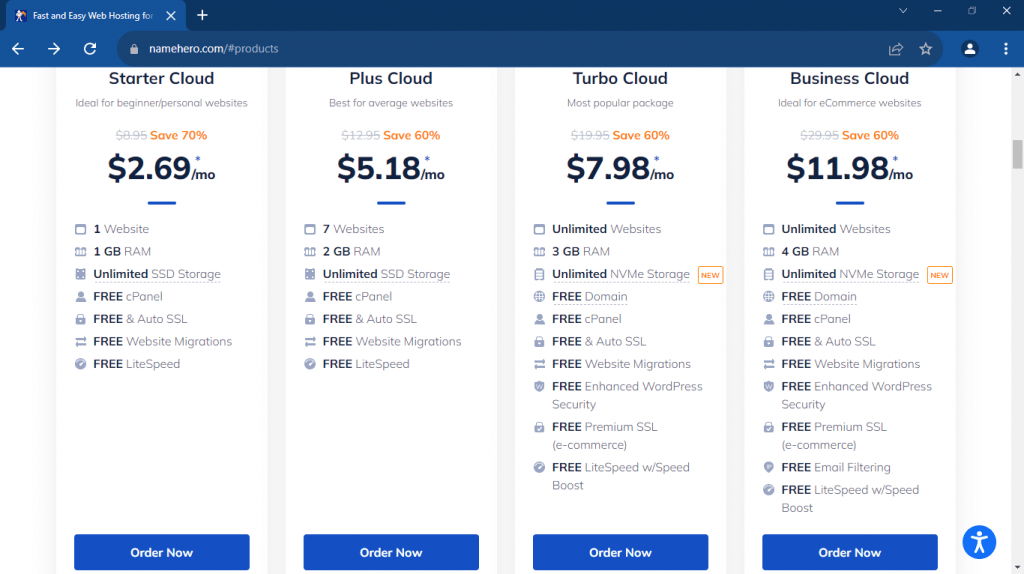The image size is (1024, 574).
Task: Click the Business Cloud heading
Action: coord(850,78)
